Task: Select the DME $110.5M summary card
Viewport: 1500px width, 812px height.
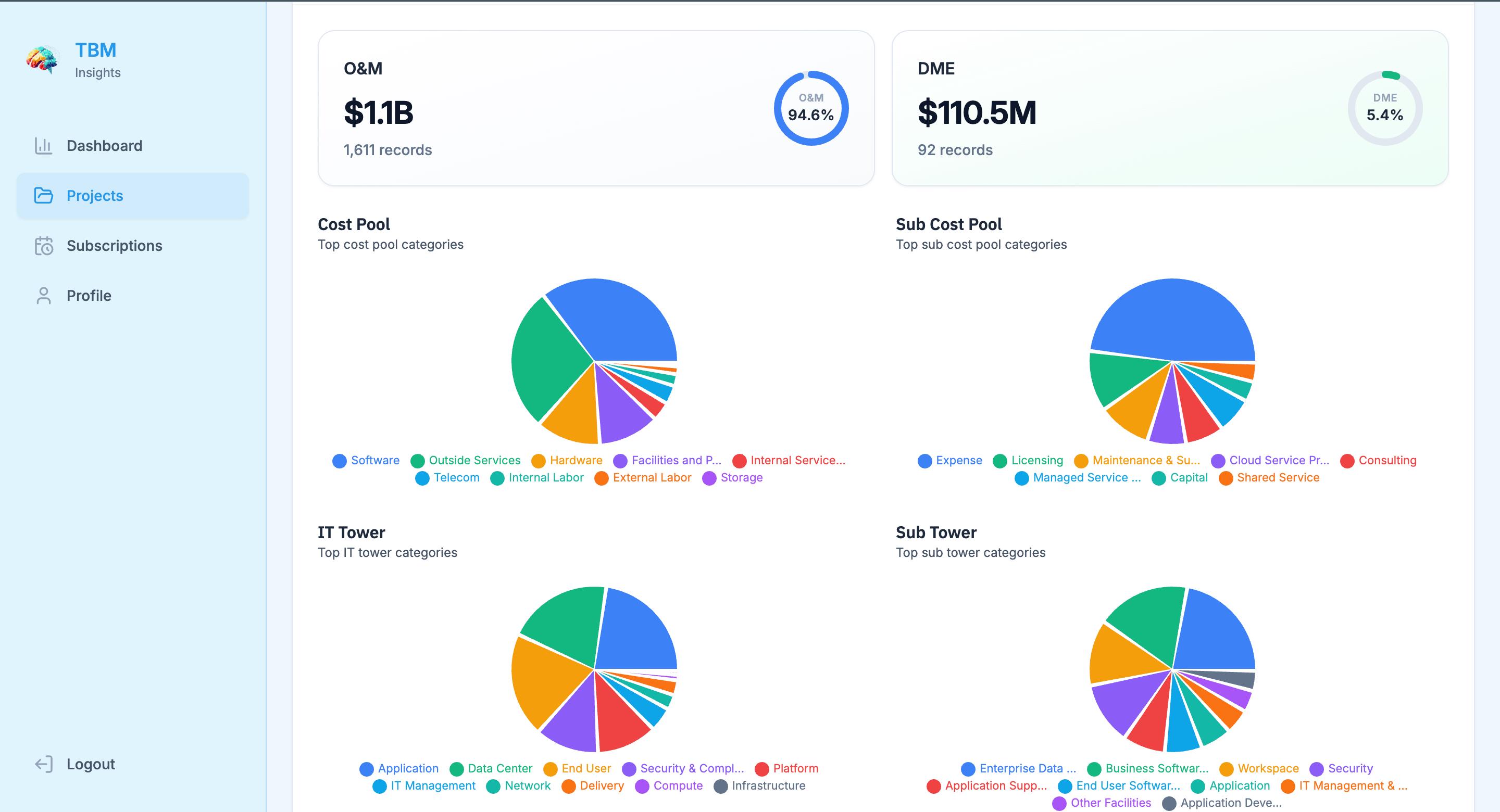Action: 1170,108
